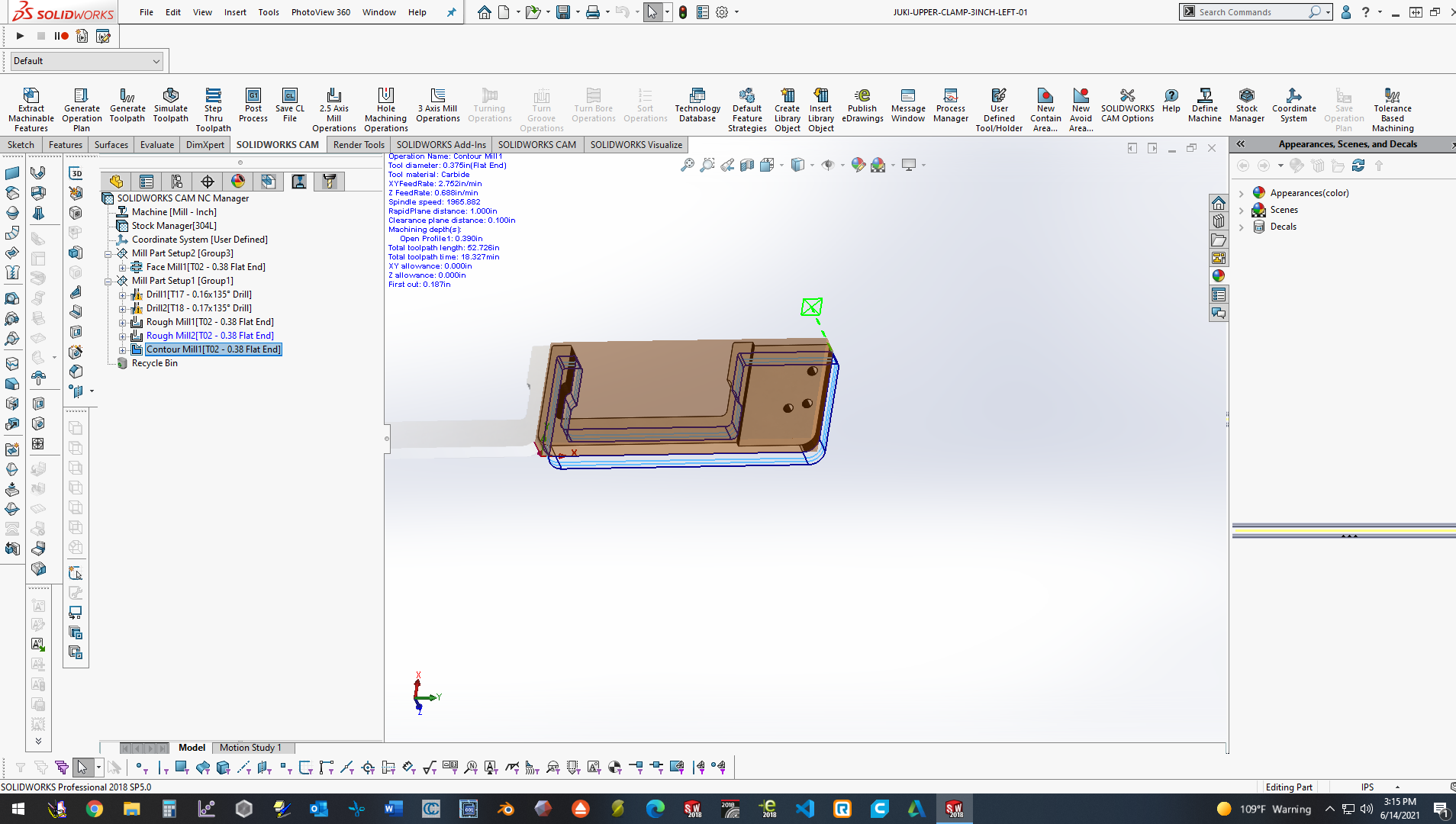This screenshot has height=824, width=1456.
Task: Collapse Mill Part Setup2 node
Action: pos(108,254)
